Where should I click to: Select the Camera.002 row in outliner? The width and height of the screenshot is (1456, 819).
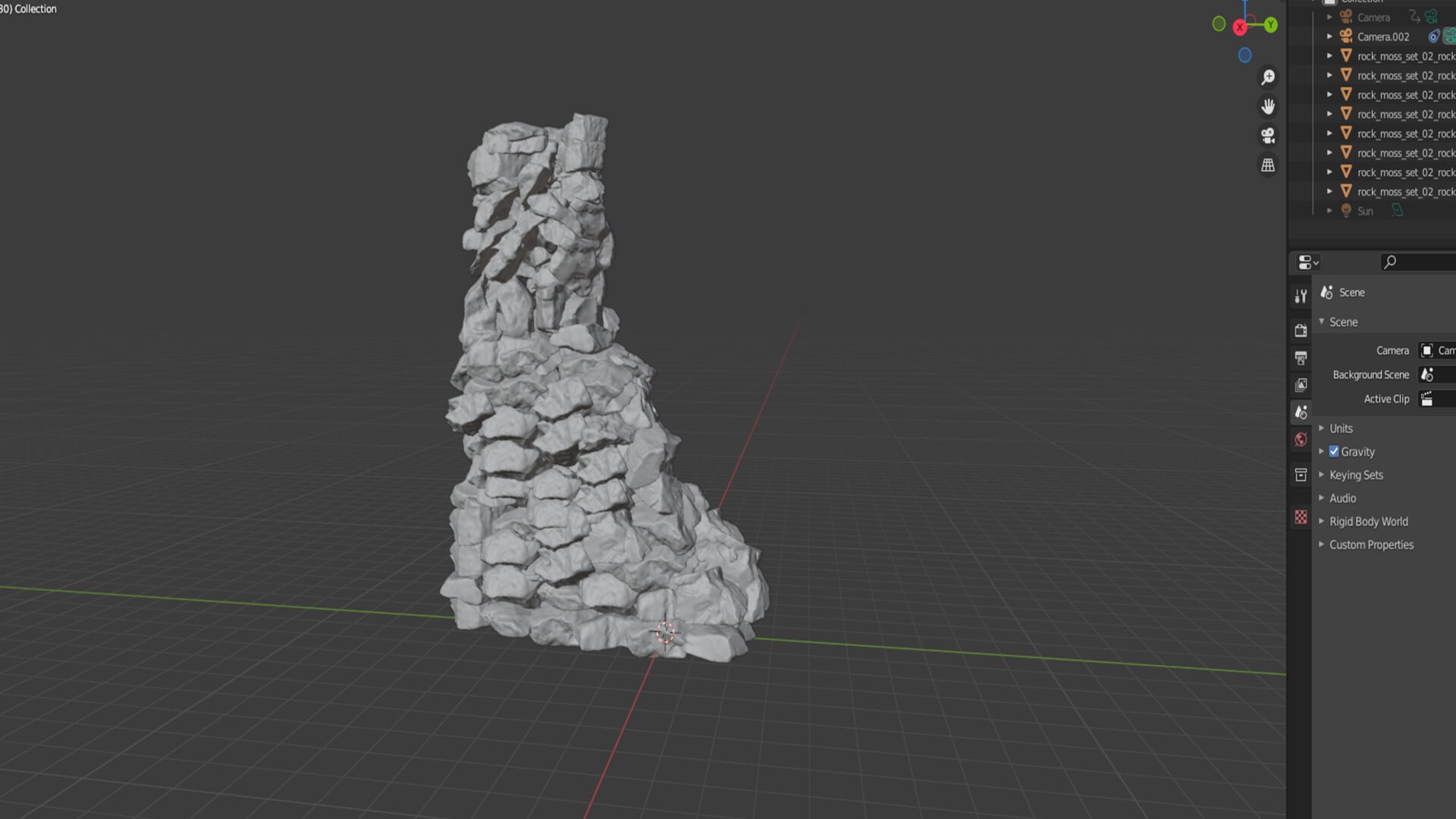pyautogui.click(x=1372, y=36)
